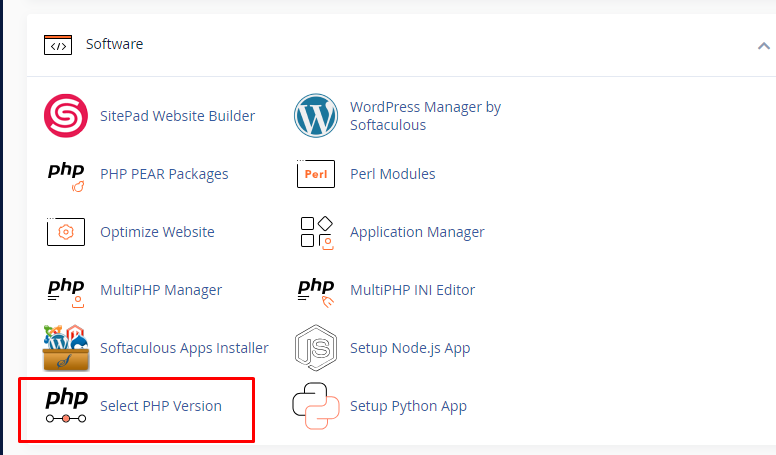Open the Setup Python App link
The height and width of the screenshot is (455, 776).
pos(408,406)
